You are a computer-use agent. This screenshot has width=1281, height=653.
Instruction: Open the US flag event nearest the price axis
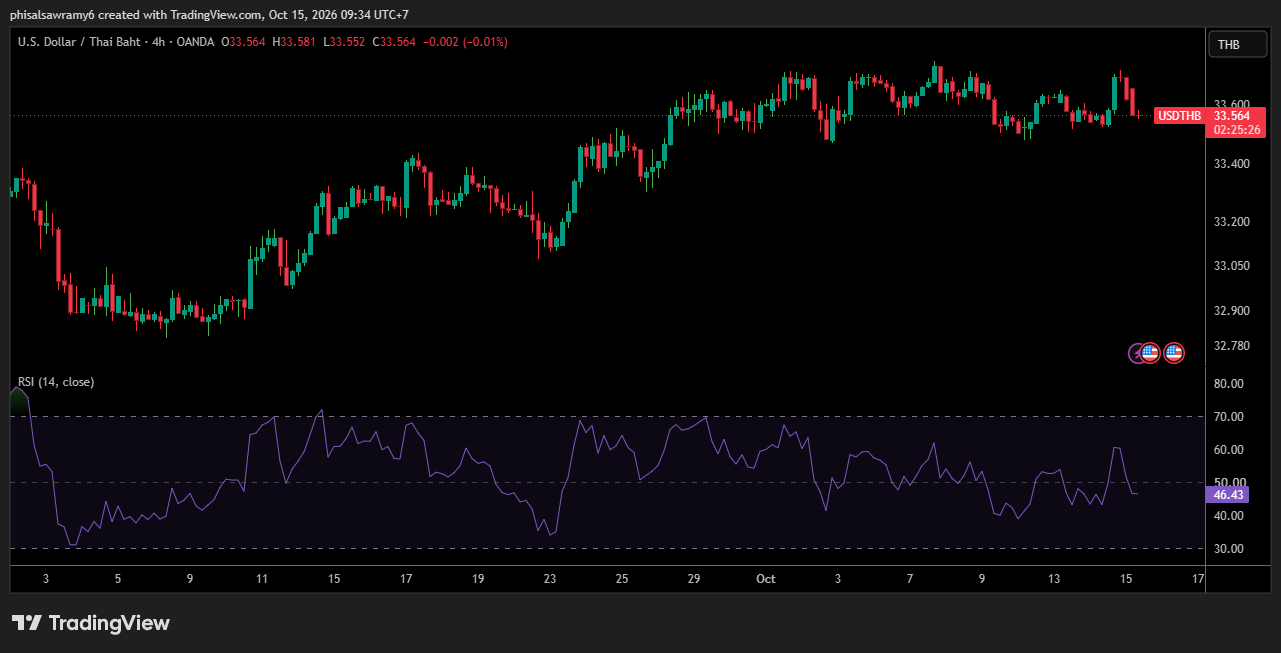pos(1174,352)
